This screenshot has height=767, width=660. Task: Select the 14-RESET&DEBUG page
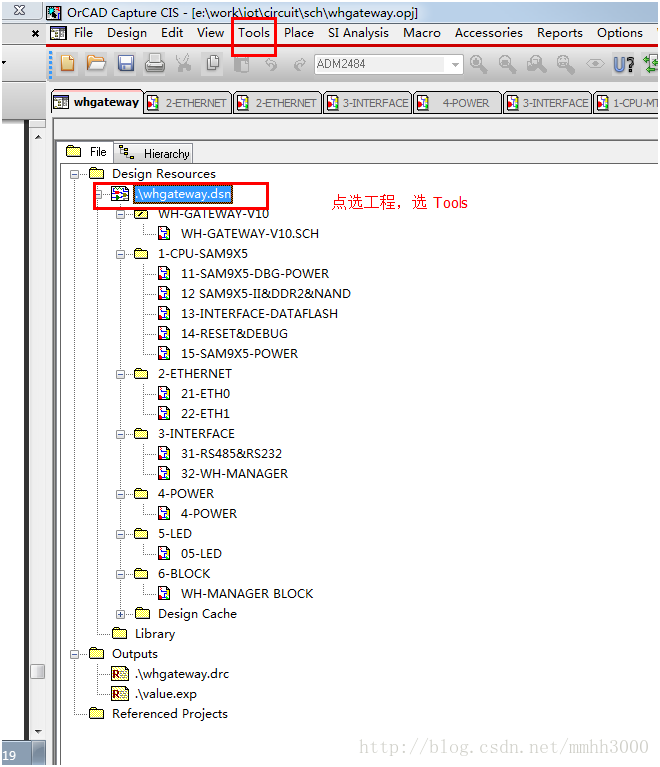click(x=234, y=334)
